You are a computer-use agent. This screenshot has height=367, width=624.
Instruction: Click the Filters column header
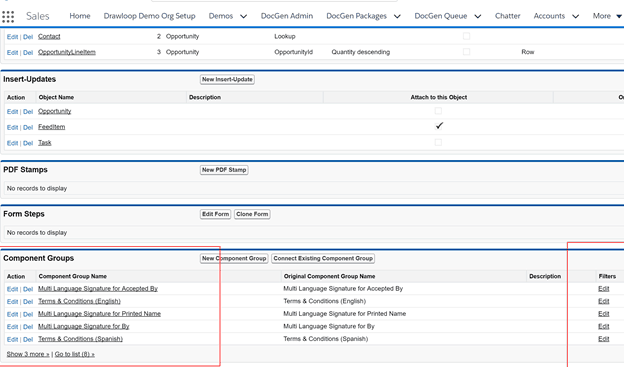click(607, 276)
